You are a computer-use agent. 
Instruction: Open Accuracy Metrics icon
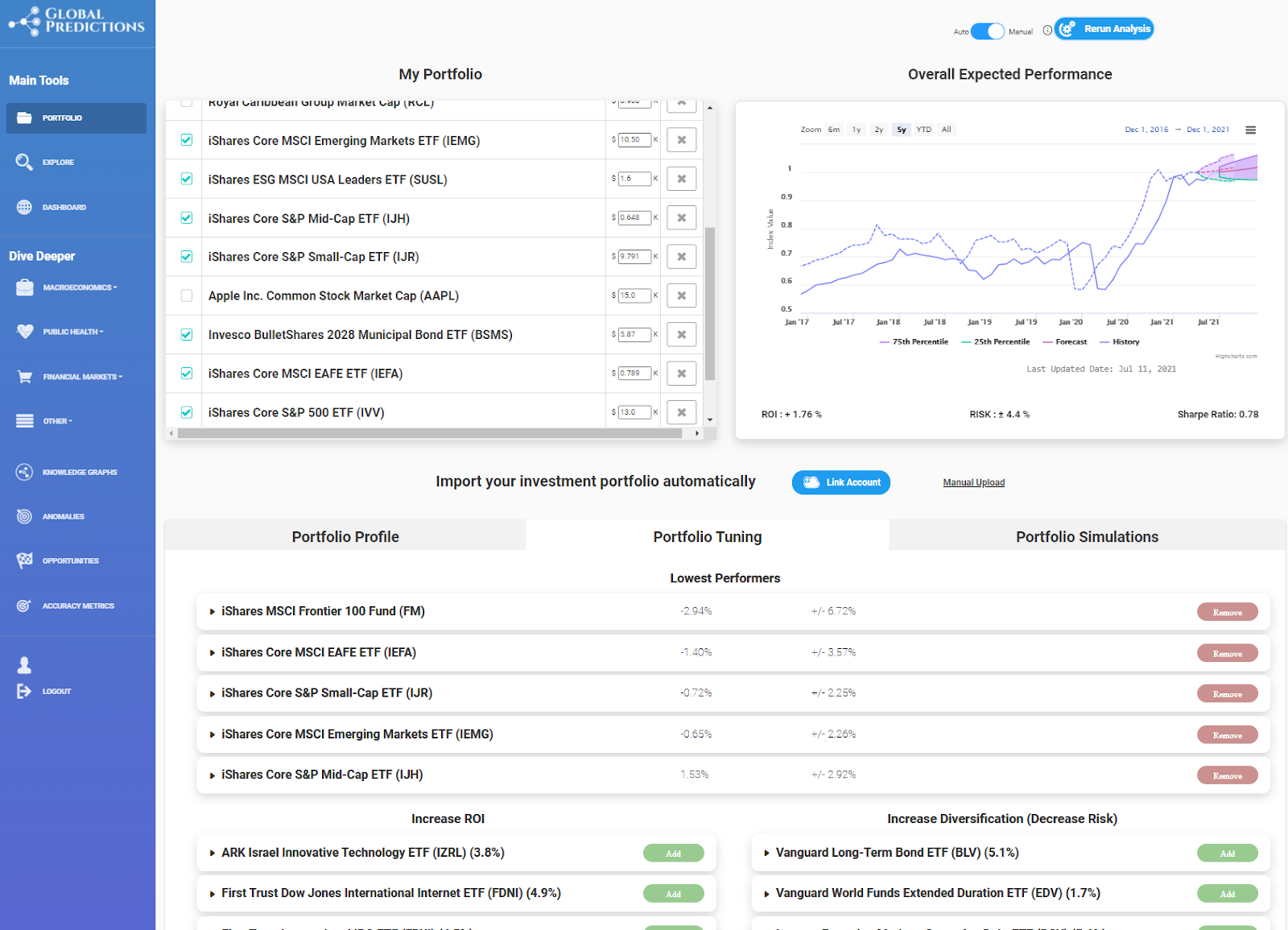click(24, 606)
